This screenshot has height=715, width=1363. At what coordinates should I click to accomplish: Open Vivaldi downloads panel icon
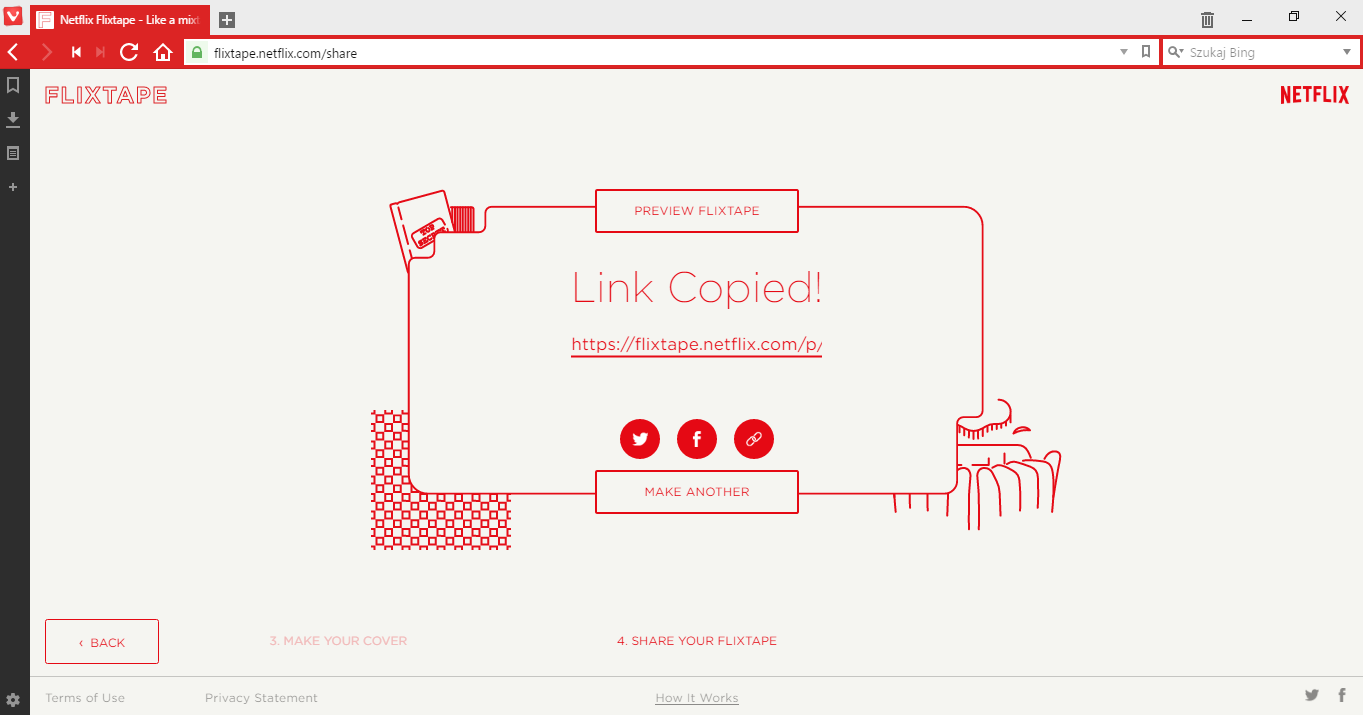pyautogui.click(x=13, y=120)
